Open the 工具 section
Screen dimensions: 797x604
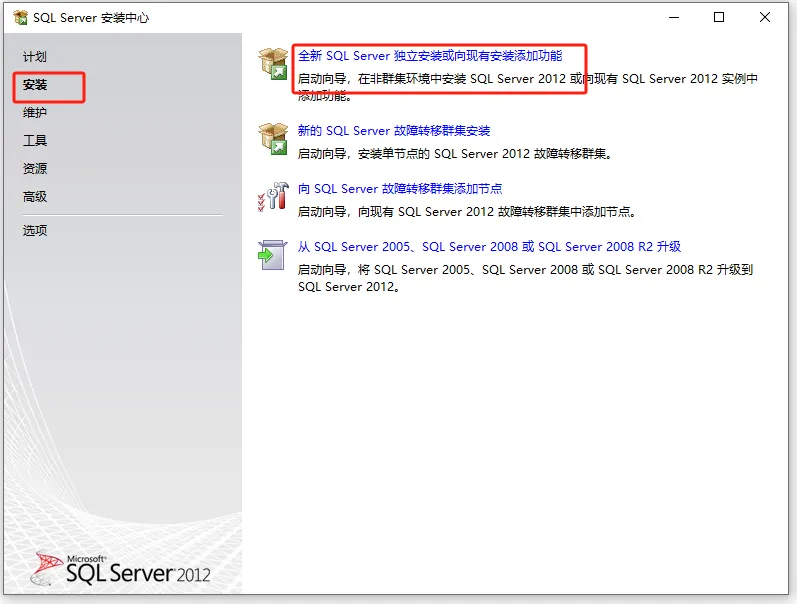pyautogui.click(x=35, y=141)
